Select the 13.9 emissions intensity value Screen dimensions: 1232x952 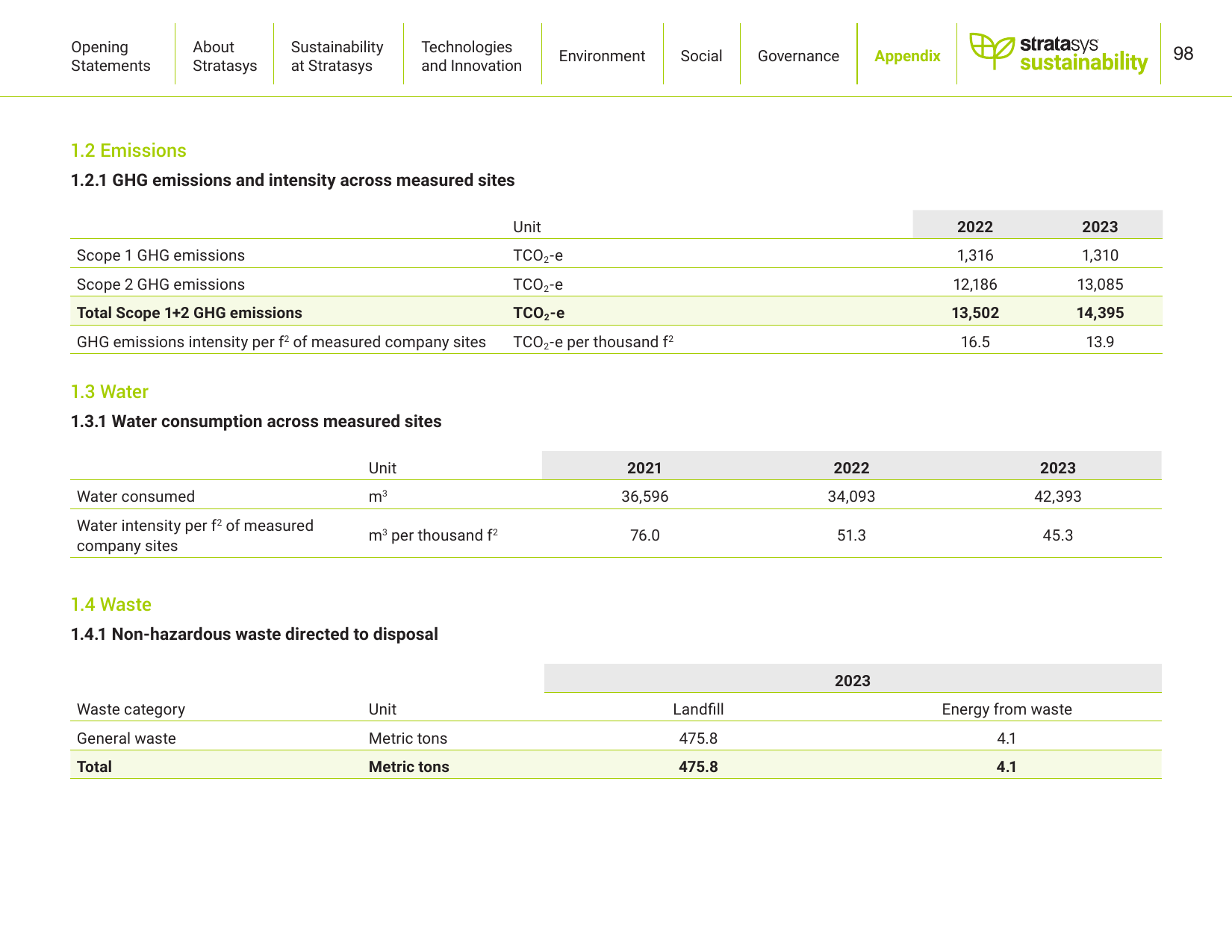click(1100, 342)
